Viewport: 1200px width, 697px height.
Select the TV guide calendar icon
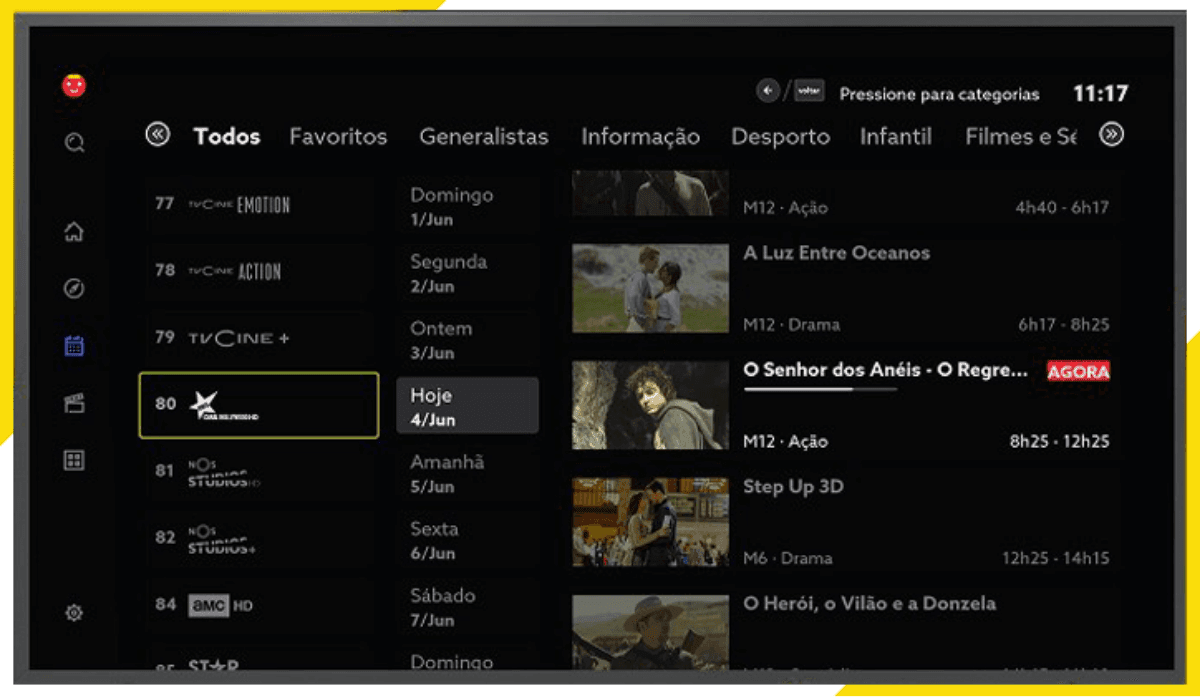74,346
